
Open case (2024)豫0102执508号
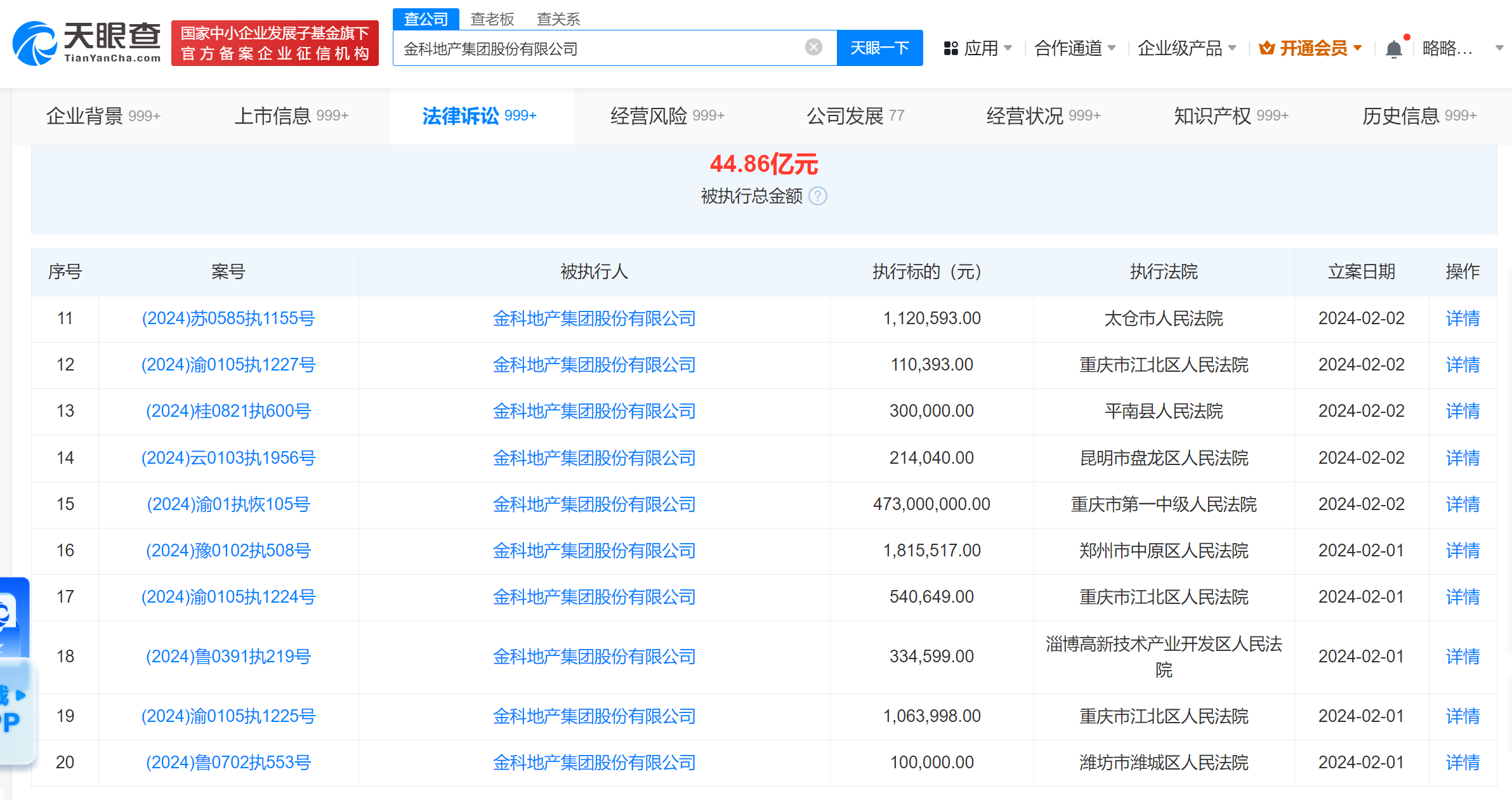228,551
